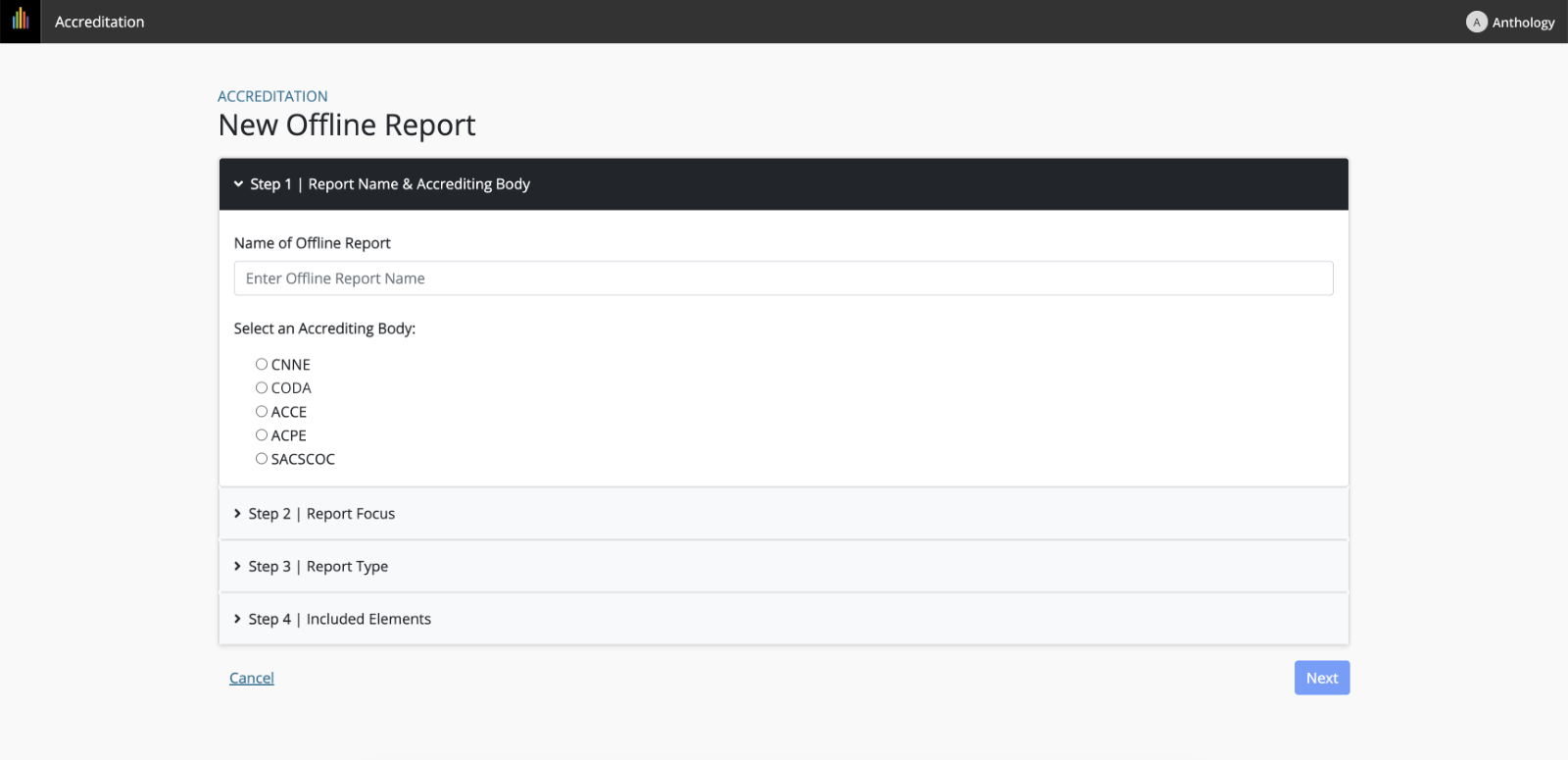This screenshot has height=760, width=1568.
Task: Expand Step 2 Report Focus chevron
Action: click(x=237, y=514)
